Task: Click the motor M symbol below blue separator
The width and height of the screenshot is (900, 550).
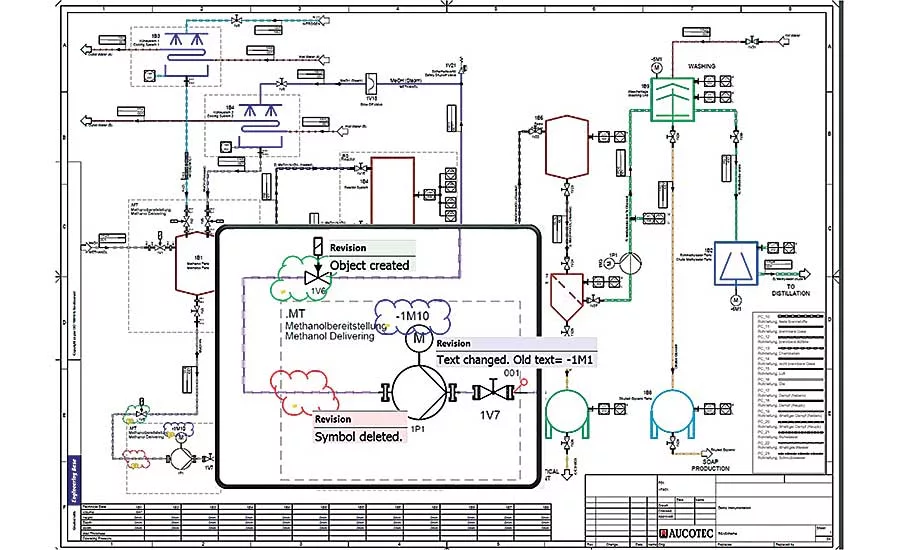Action: (x=735, y=300)
